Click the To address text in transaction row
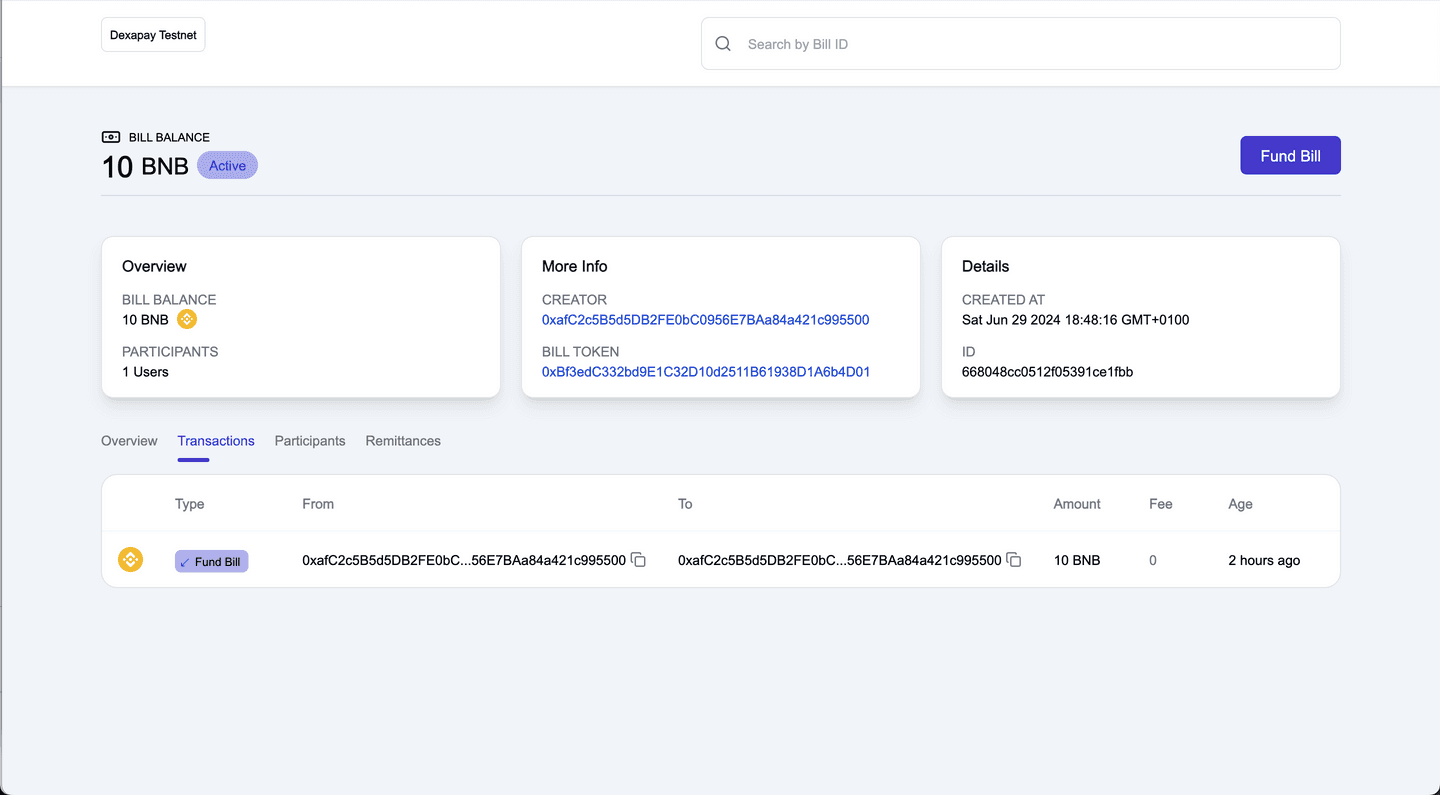This screenshot has width=1440, height=795. (x=840, y=560)
